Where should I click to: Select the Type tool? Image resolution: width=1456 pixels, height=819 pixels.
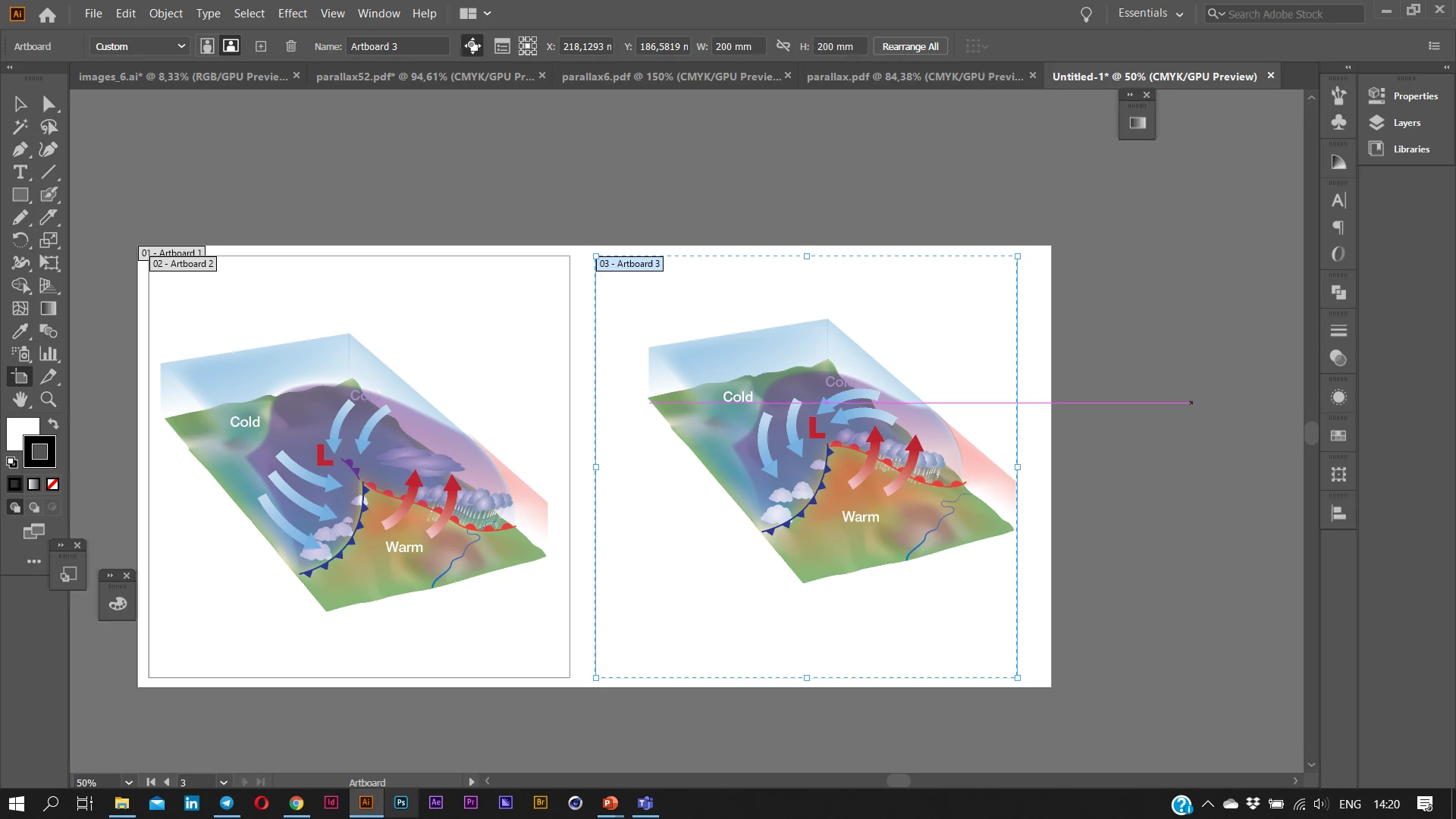tap(20, 172)
